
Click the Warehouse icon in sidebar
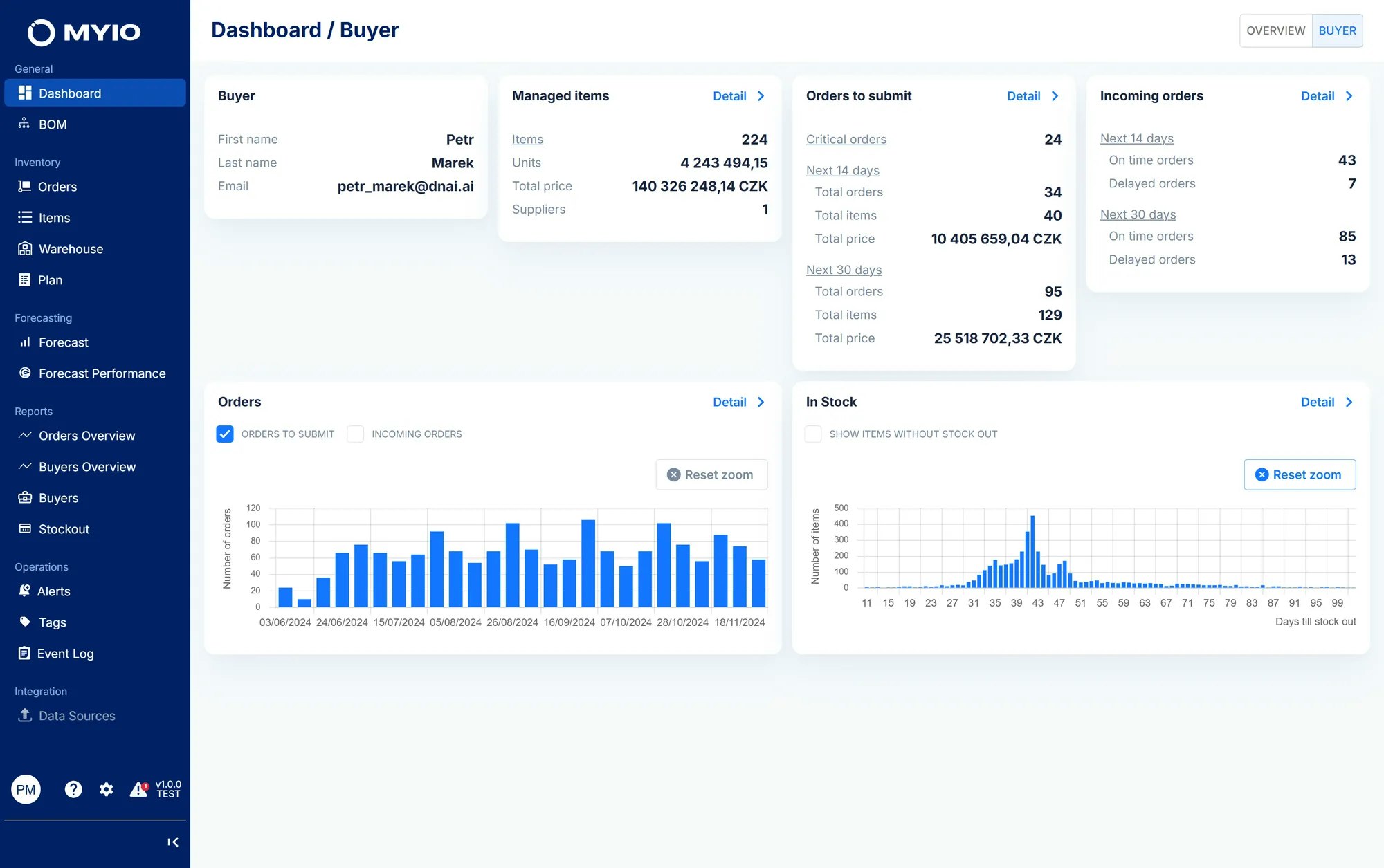[25, 249]
